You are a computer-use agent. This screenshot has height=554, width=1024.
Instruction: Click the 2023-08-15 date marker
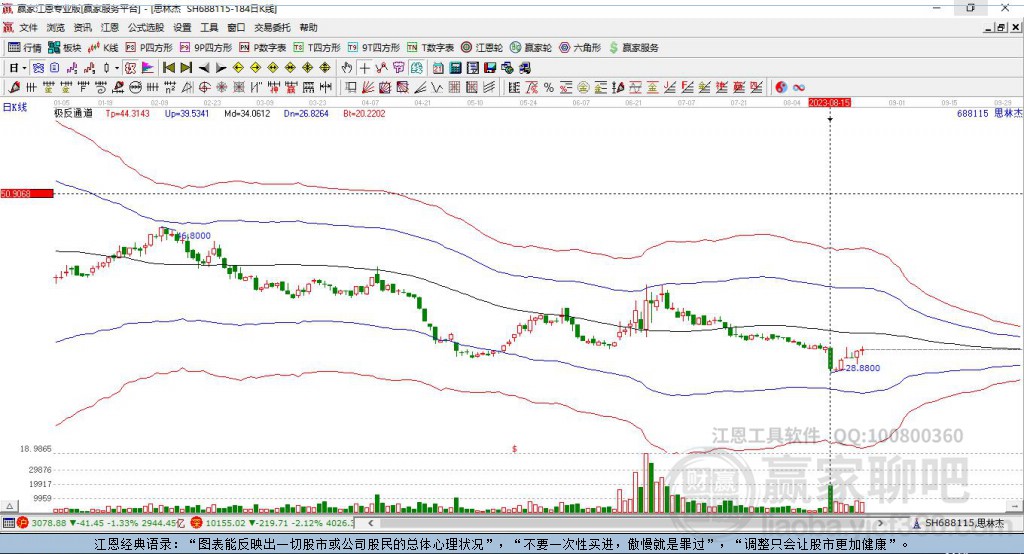(x=829, y=103)
